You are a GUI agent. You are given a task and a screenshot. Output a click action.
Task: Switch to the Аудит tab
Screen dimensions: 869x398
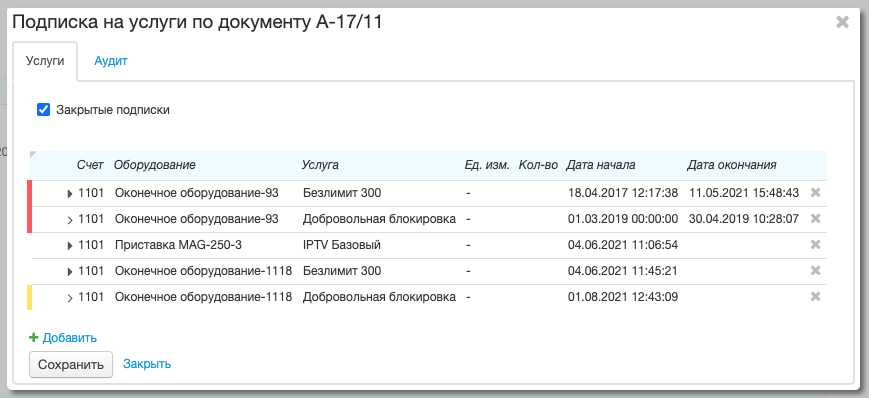point(111,61)
